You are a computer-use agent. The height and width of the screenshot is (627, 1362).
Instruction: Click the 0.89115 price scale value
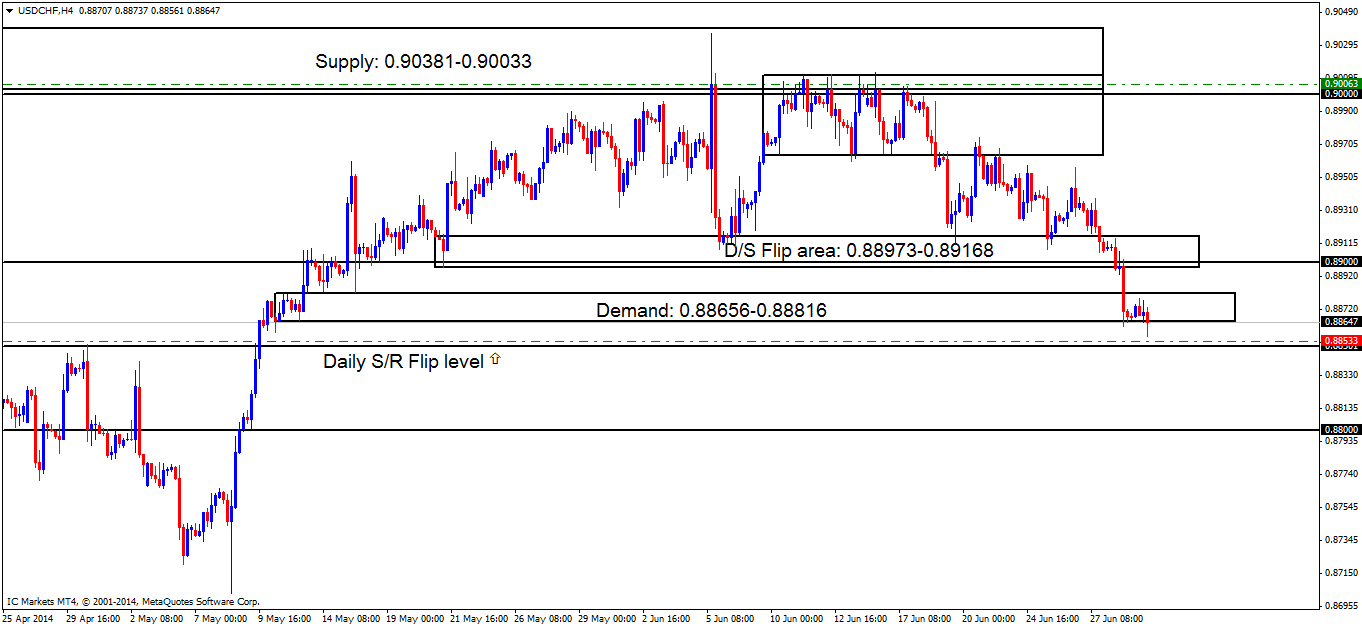[x=1341, y=243]
